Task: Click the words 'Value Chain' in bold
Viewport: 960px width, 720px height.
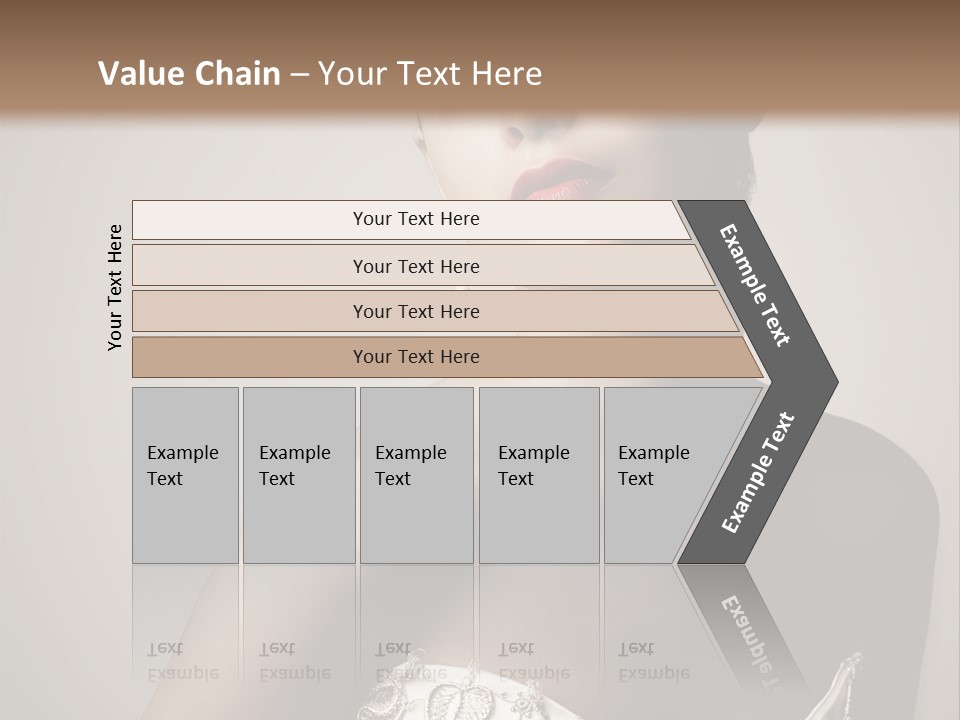Action: [189, 73]
